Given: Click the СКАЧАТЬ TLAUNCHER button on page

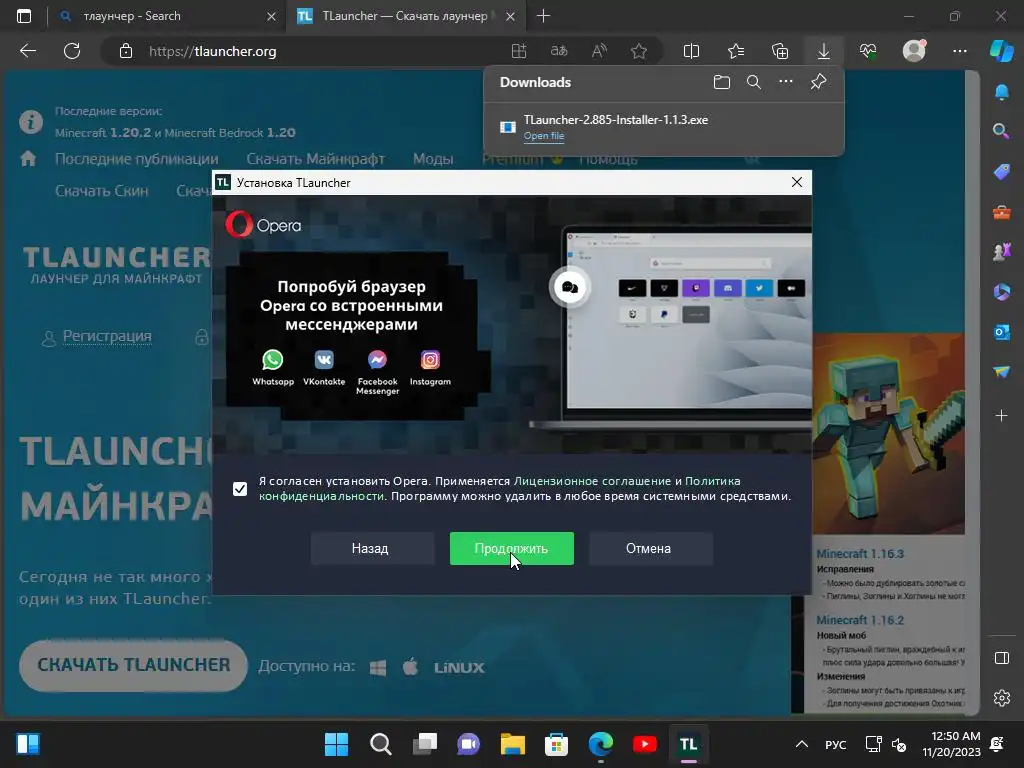Looking at the screenshot, I should [133, 665].
